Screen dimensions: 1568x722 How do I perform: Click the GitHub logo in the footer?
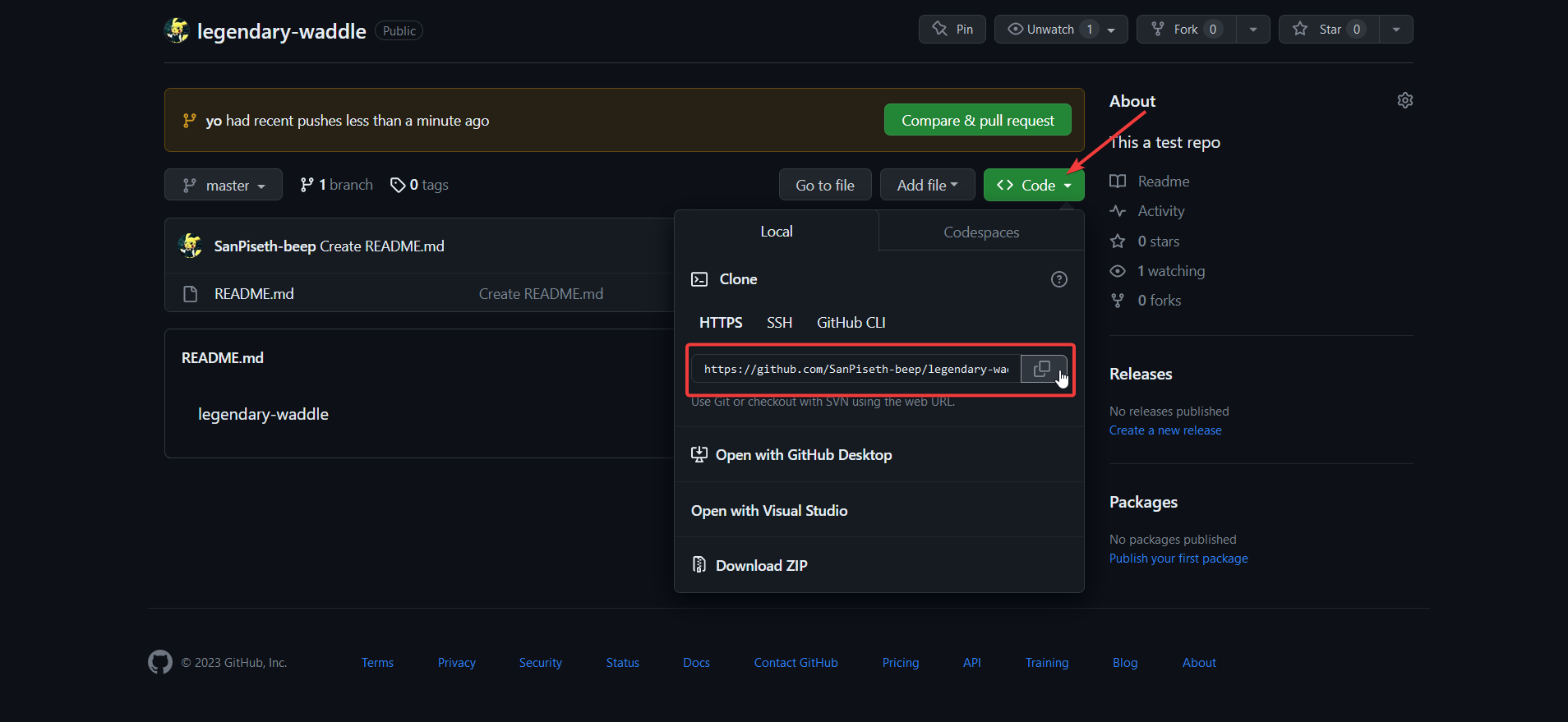(x=160, y=662)
